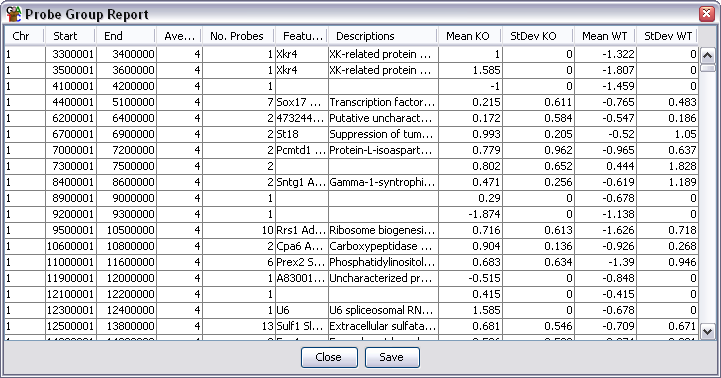Viewport: 721px width, 378px height.
Task: Click Putative uncharact... description cell
Action: (x=383, y=119)
